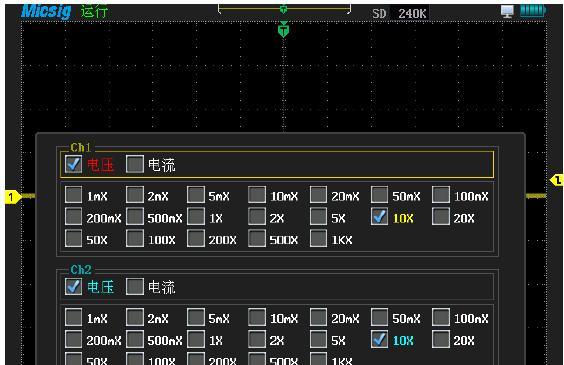Select Ch1 20mX probe ratio
Screen dimensions: 564x365
tap(318, 195)
